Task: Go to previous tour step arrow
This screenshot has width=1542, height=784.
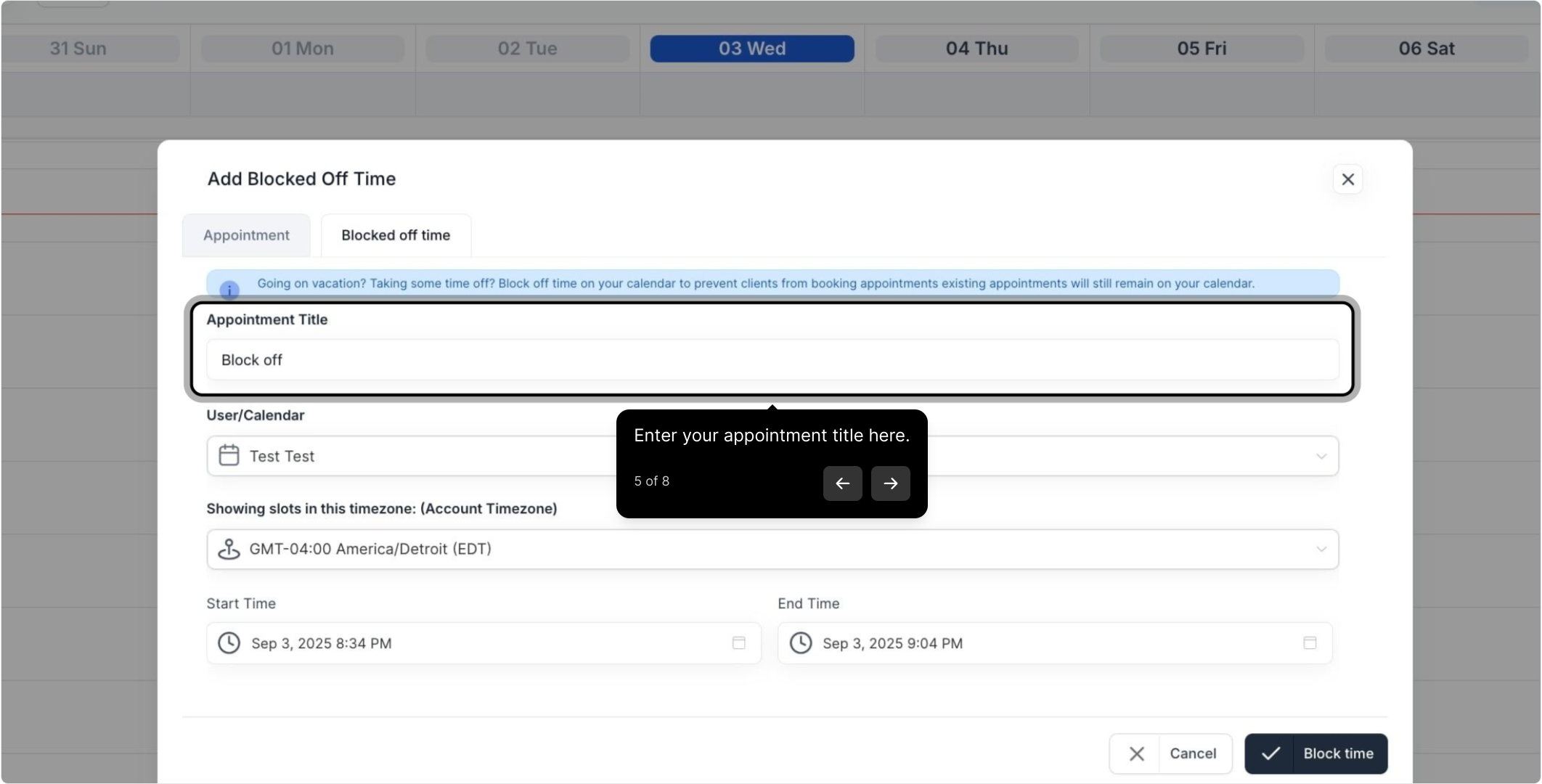Action: point(842,483)
